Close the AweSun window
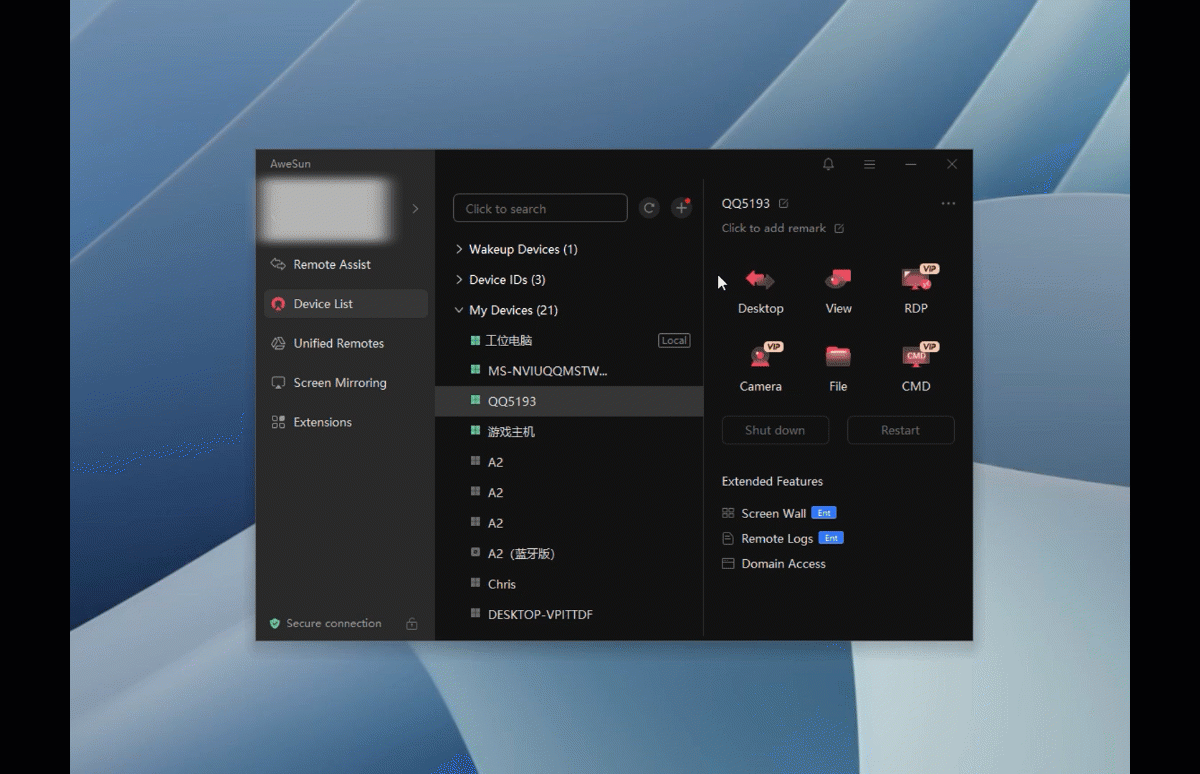 pyautogui.click(x=952, y=164)
